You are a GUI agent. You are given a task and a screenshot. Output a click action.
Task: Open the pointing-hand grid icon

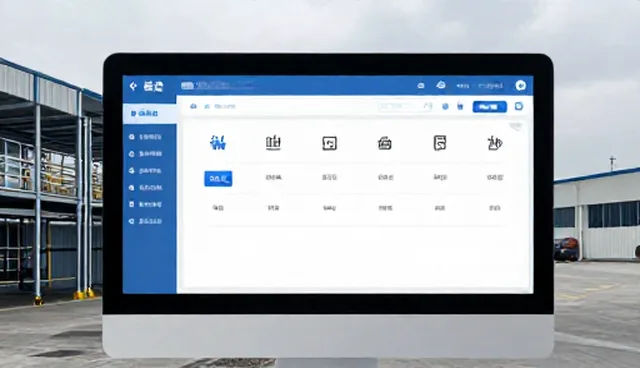coord(495,143)
